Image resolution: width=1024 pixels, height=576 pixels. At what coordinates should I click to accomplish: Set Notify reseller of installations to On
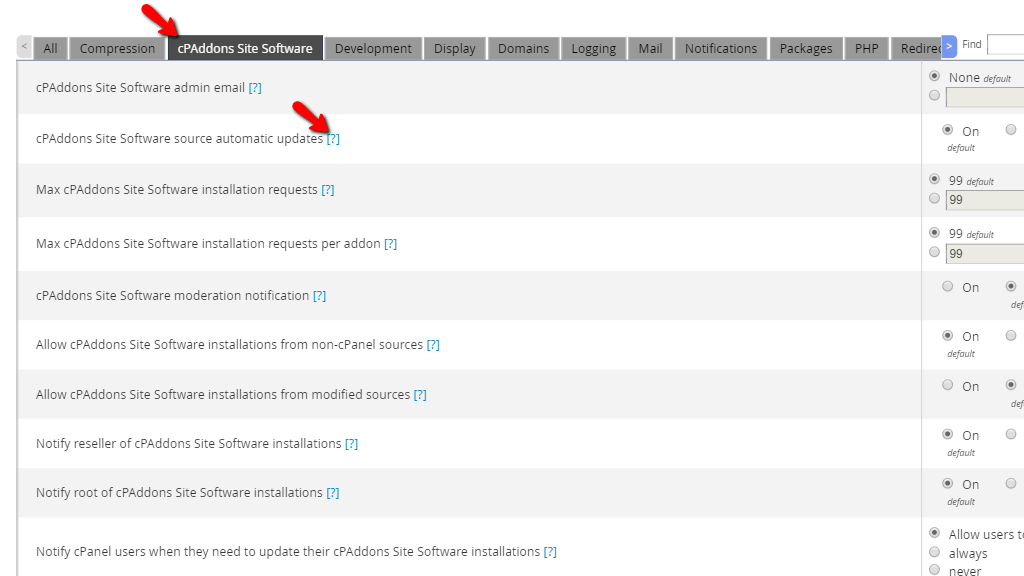coord(948,434)
